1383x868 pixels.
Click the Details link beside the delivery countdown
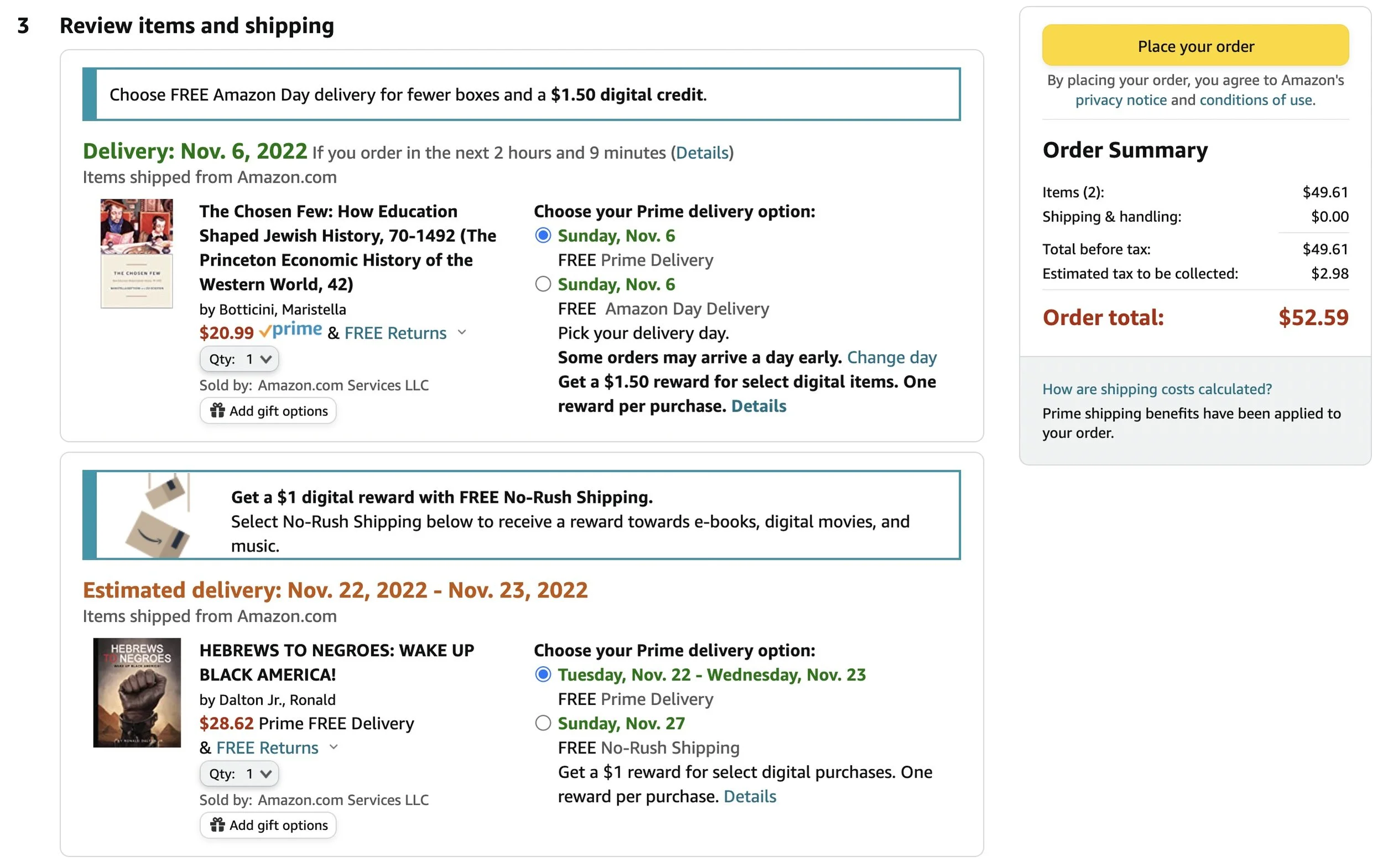(x=702, y=153)
